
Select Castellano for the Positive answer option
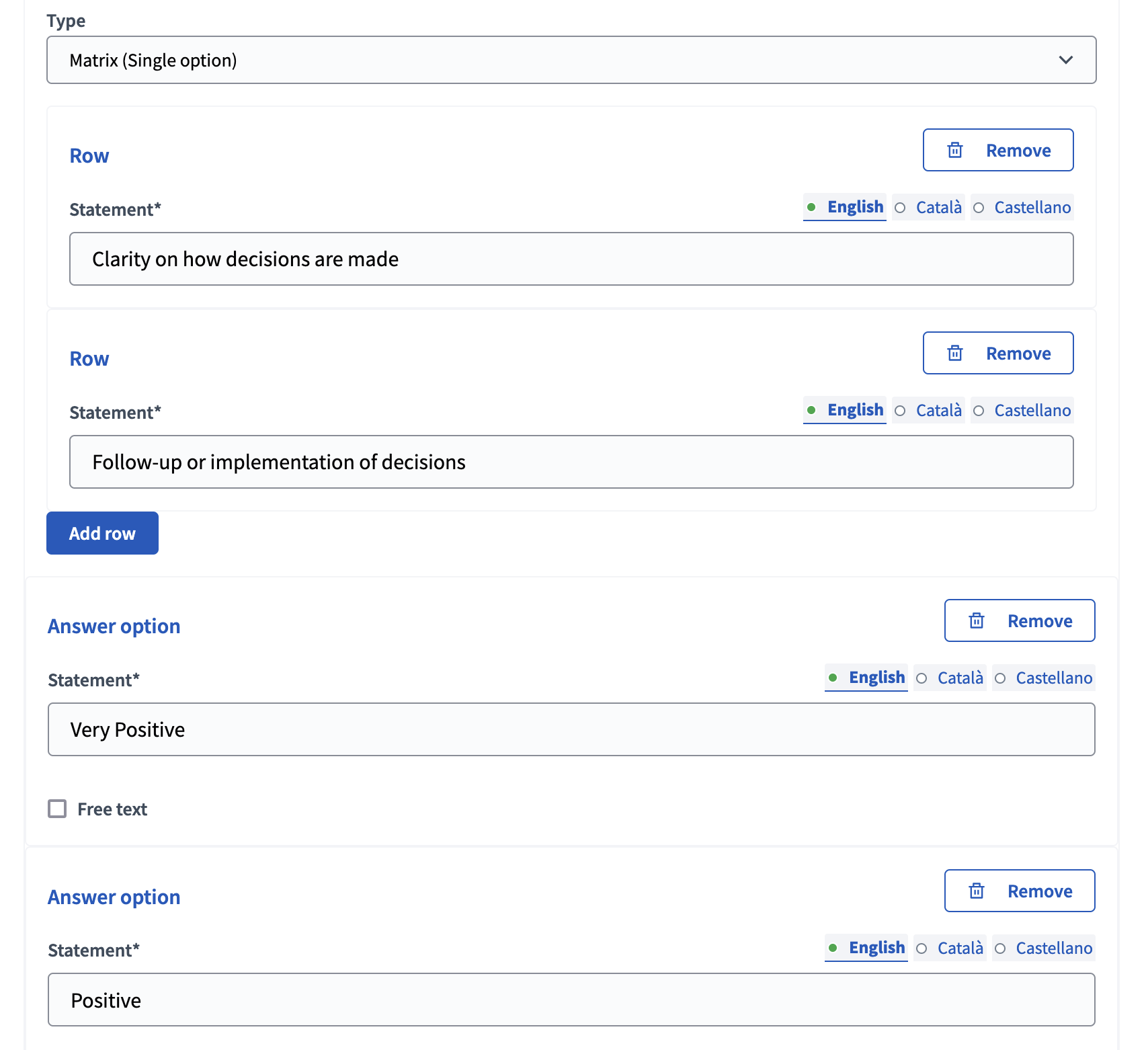point(1053,948)
